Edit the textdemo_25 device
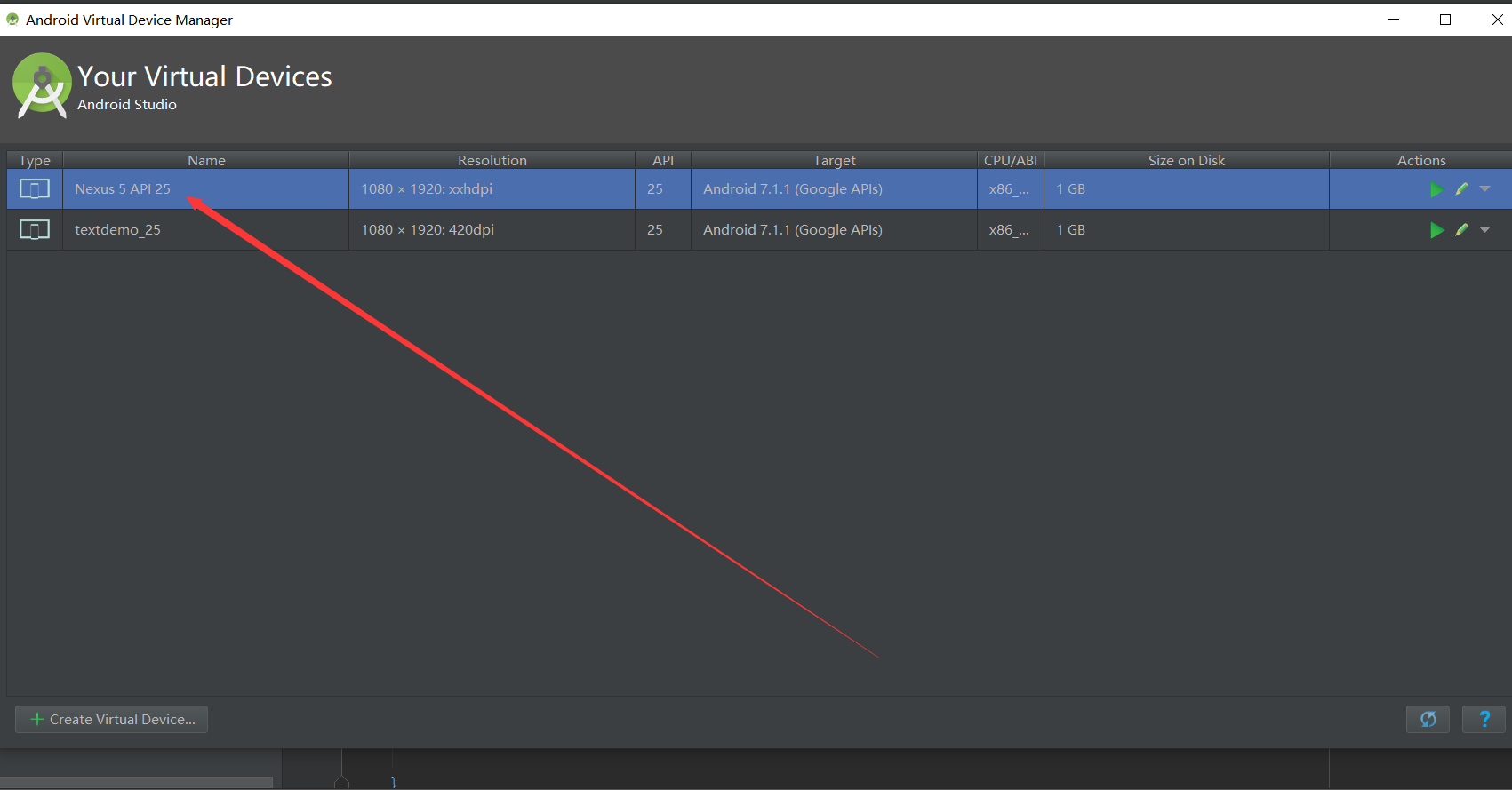 pos(1461,229)
